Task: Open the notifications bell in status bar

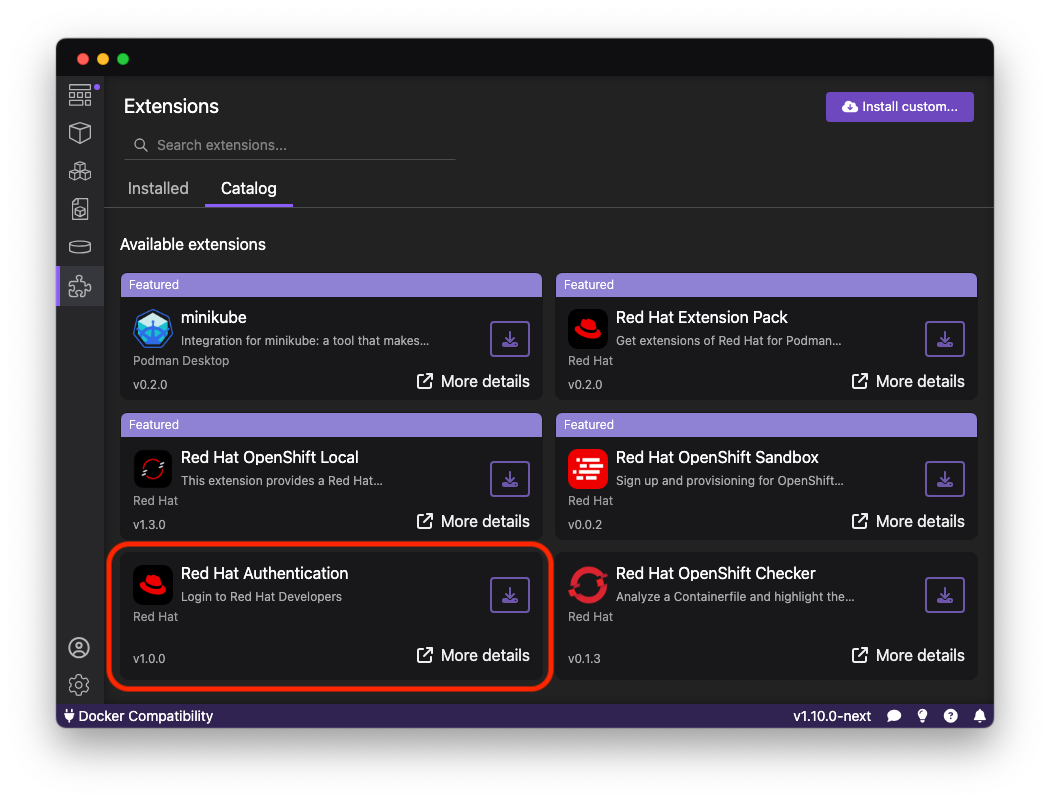Action: 979,716
